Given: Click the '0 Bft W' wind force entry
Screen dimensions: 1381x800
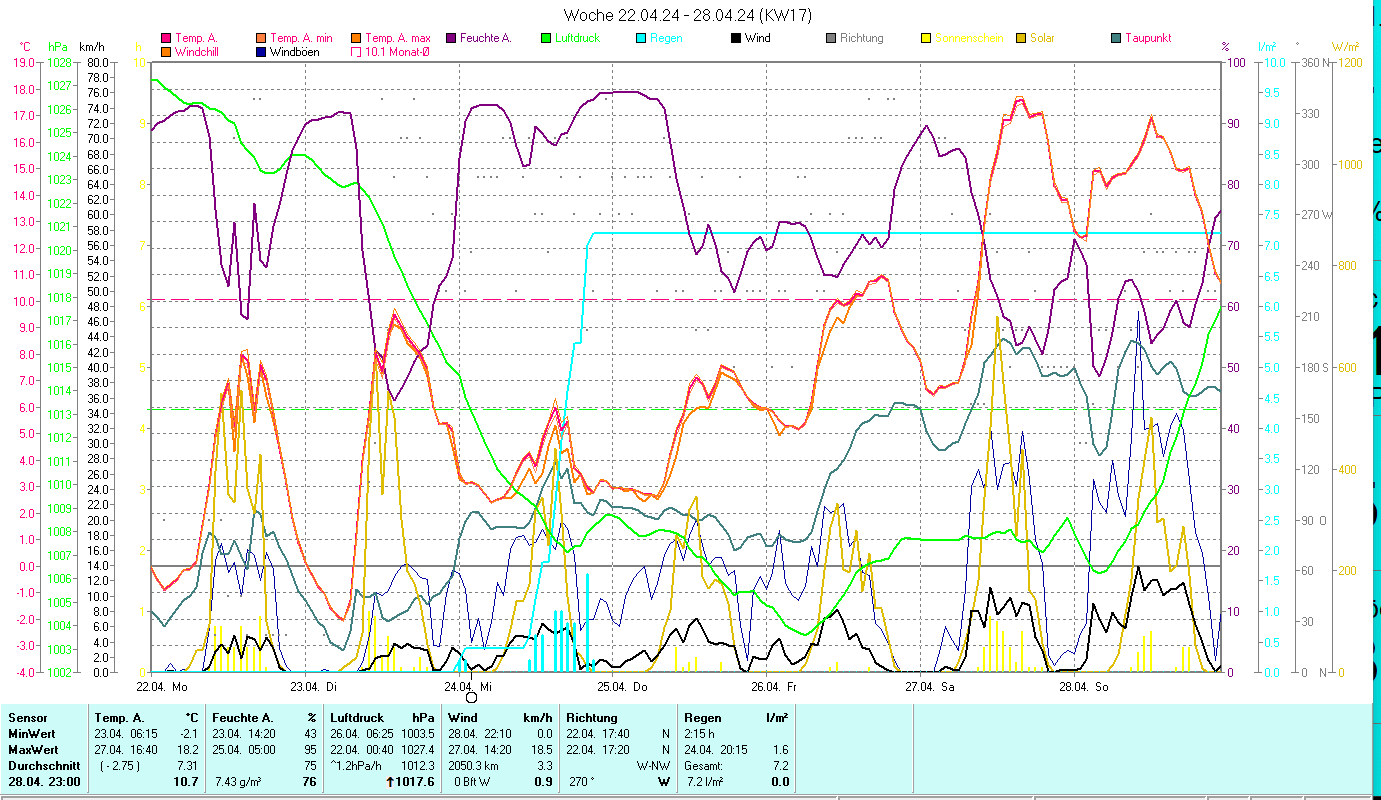Looking at the screenshot, I should tap(474, 782).
